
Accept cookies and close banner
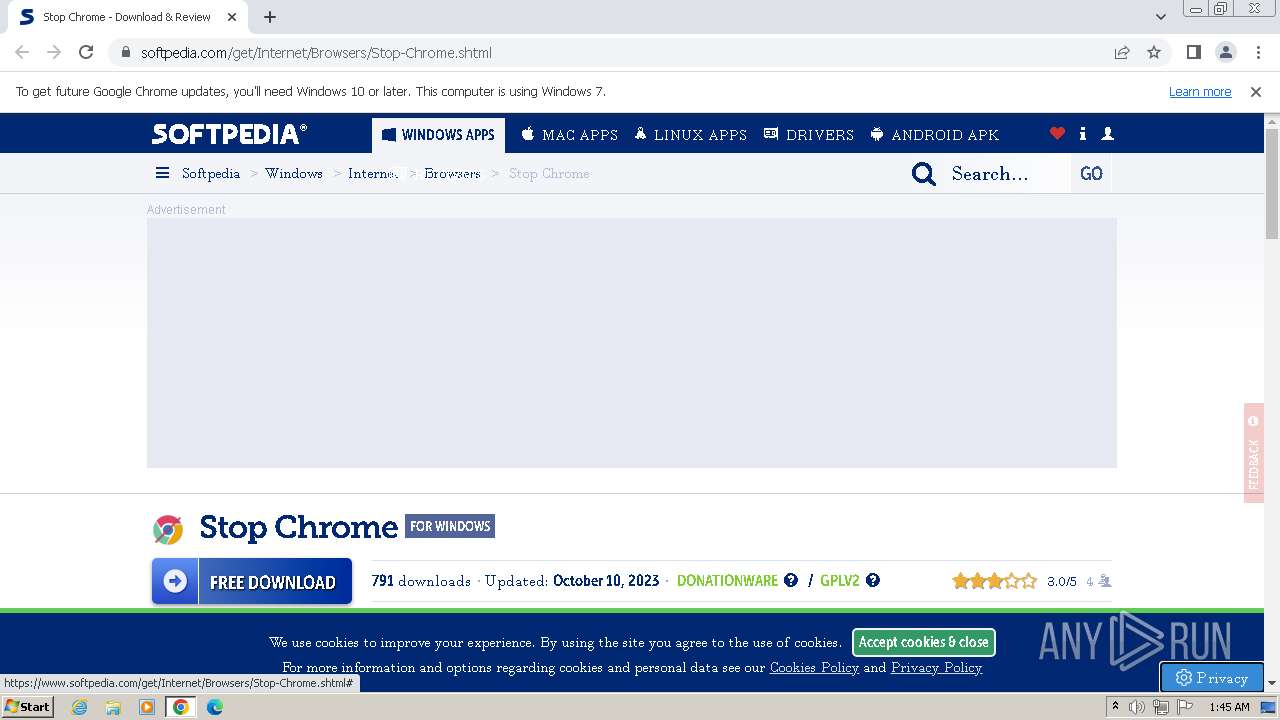tap(923, 642)
